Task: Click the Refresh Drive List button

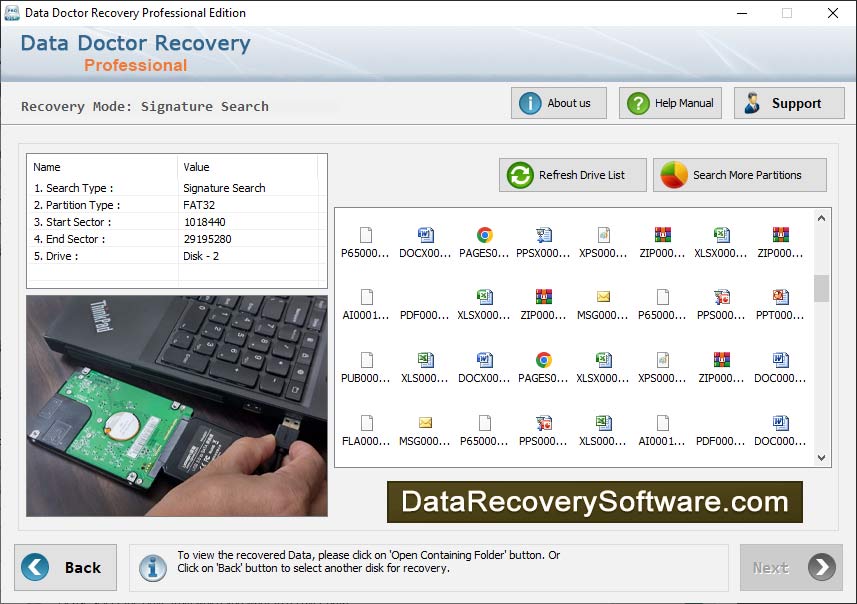Action: click(x=572, y=174)
